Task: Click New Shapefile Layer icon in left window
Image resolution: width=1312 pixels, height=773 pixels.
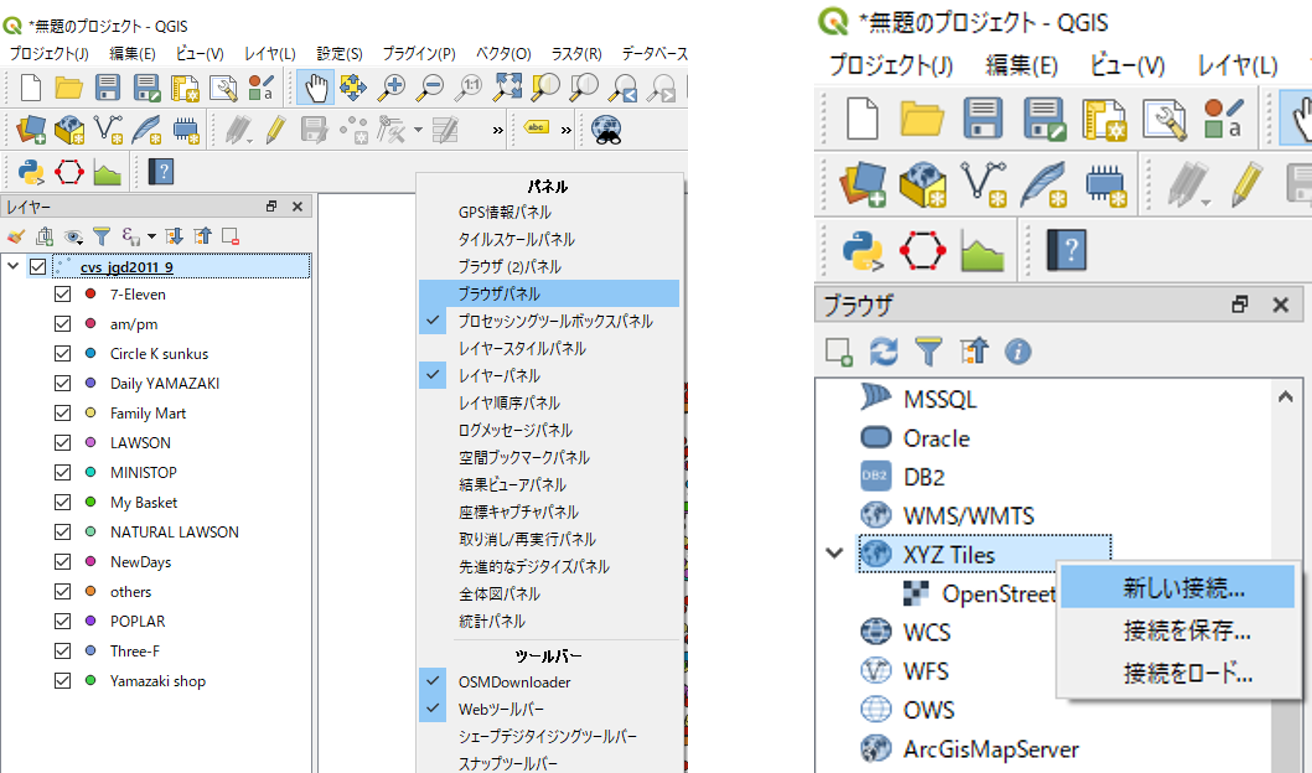Action: (108, 130)
